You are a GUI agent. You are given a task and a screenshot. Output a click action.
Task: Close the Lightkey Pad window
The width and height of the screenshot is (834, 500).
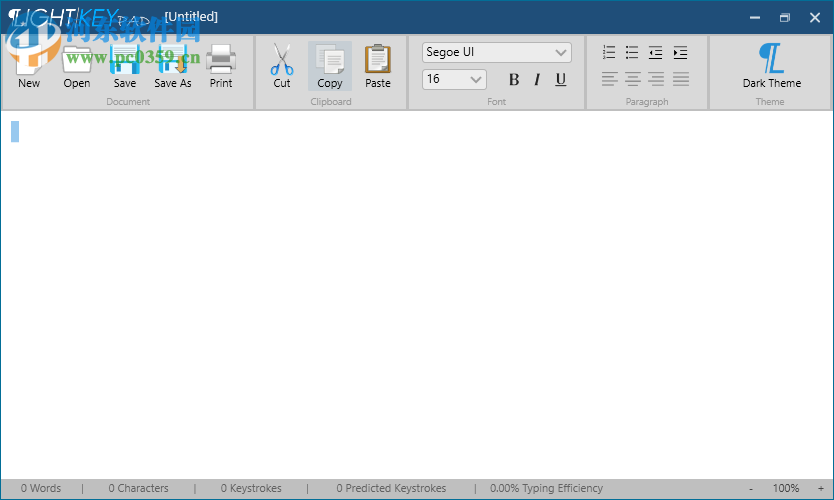(x=815, y=18)
